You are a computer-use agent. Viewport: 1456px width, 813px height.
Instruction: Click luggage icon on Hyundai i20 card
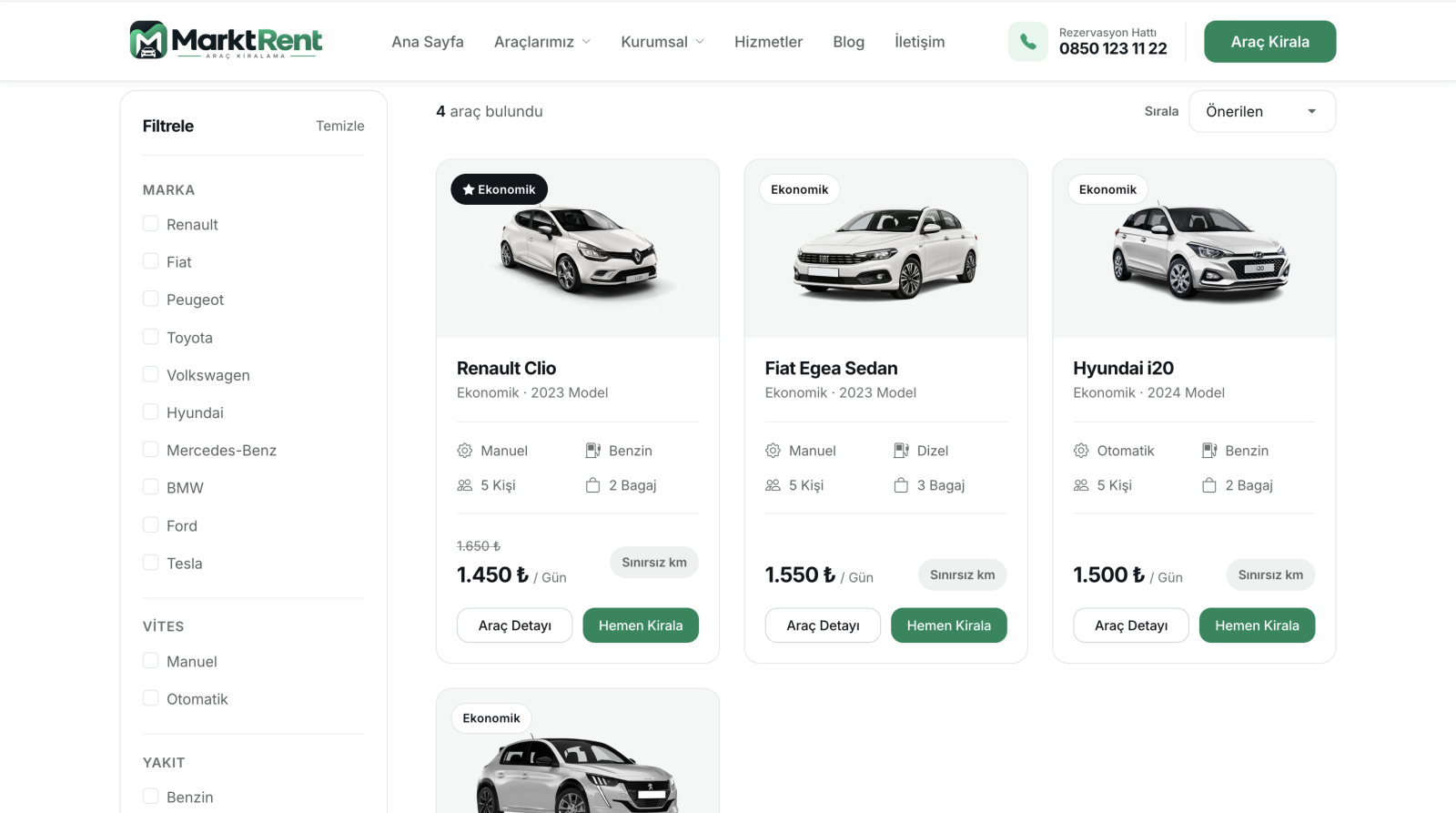click(1209, 485)
